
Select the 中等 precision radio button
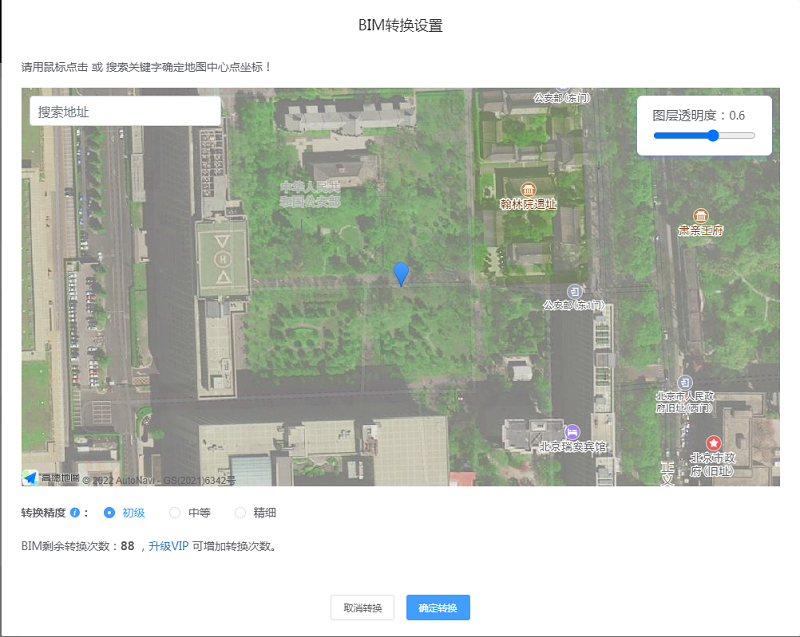tap(174, 513)
